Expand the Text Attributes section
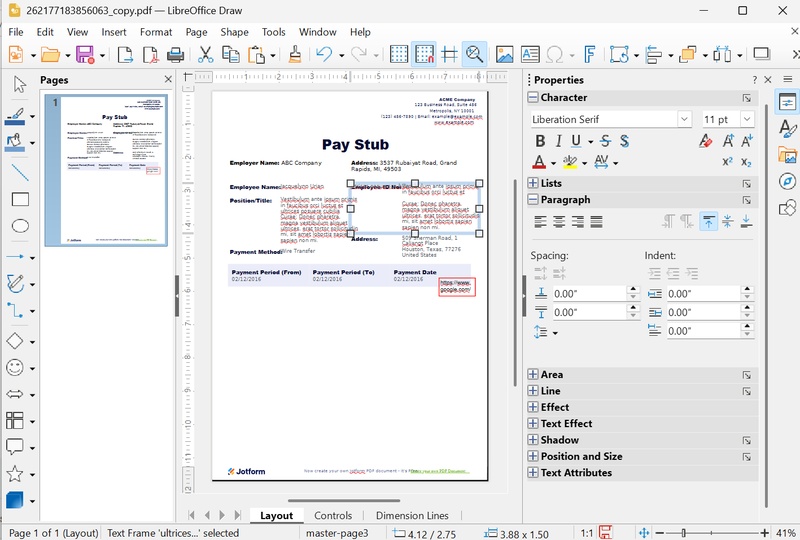800x540 pixels. pos(533,473)
